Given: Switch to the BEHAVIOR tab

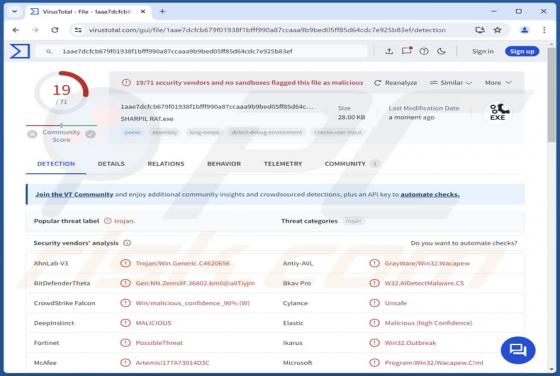Looking at the screenshot, I should pyautogui.click(x=224, y=164).
